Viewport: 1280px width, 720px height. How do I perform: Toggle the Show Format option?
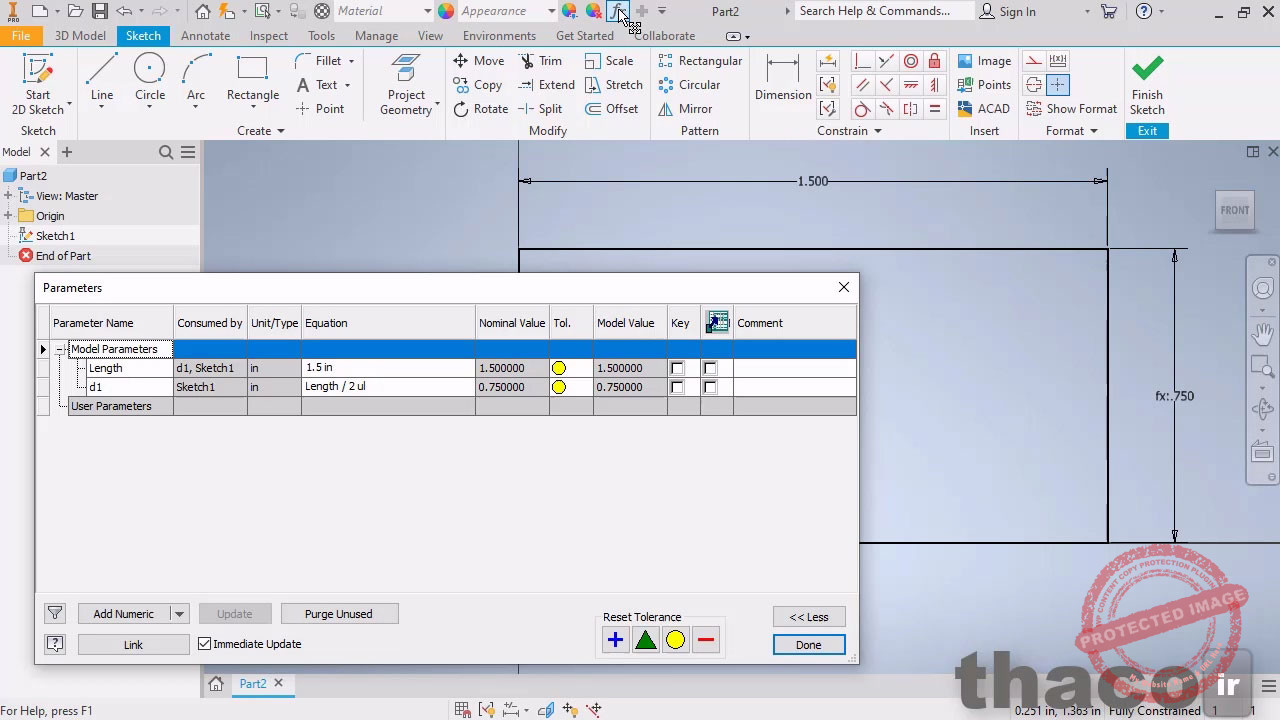pos(1071,109)
